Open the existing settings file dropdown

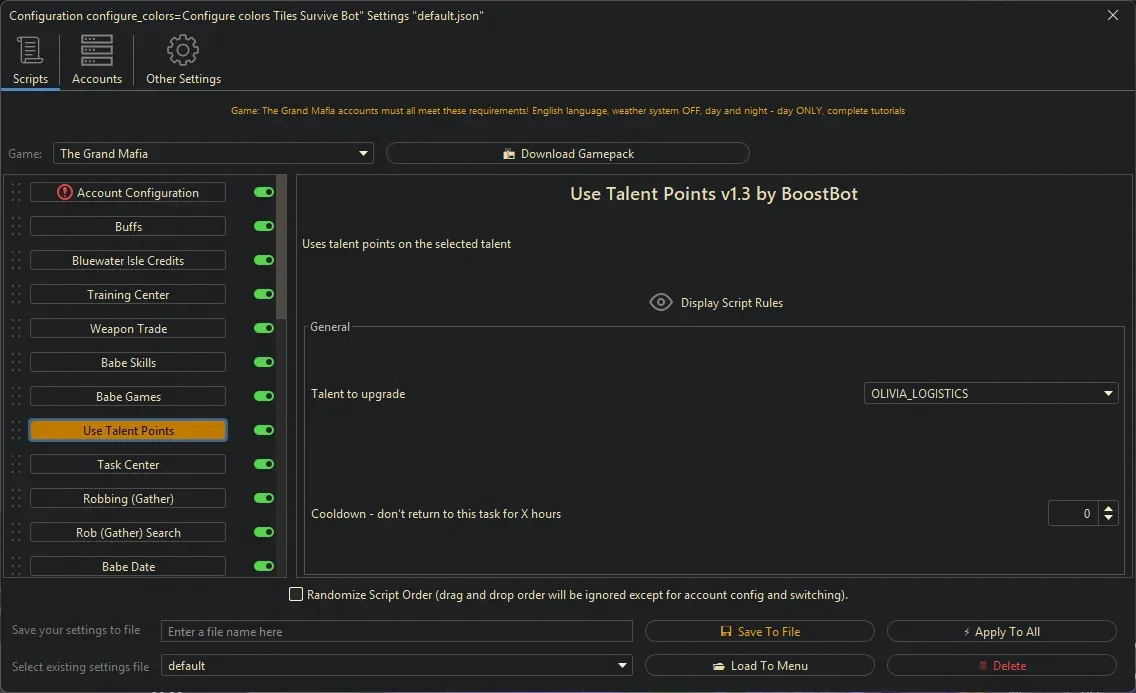click(x=396, y=665)
